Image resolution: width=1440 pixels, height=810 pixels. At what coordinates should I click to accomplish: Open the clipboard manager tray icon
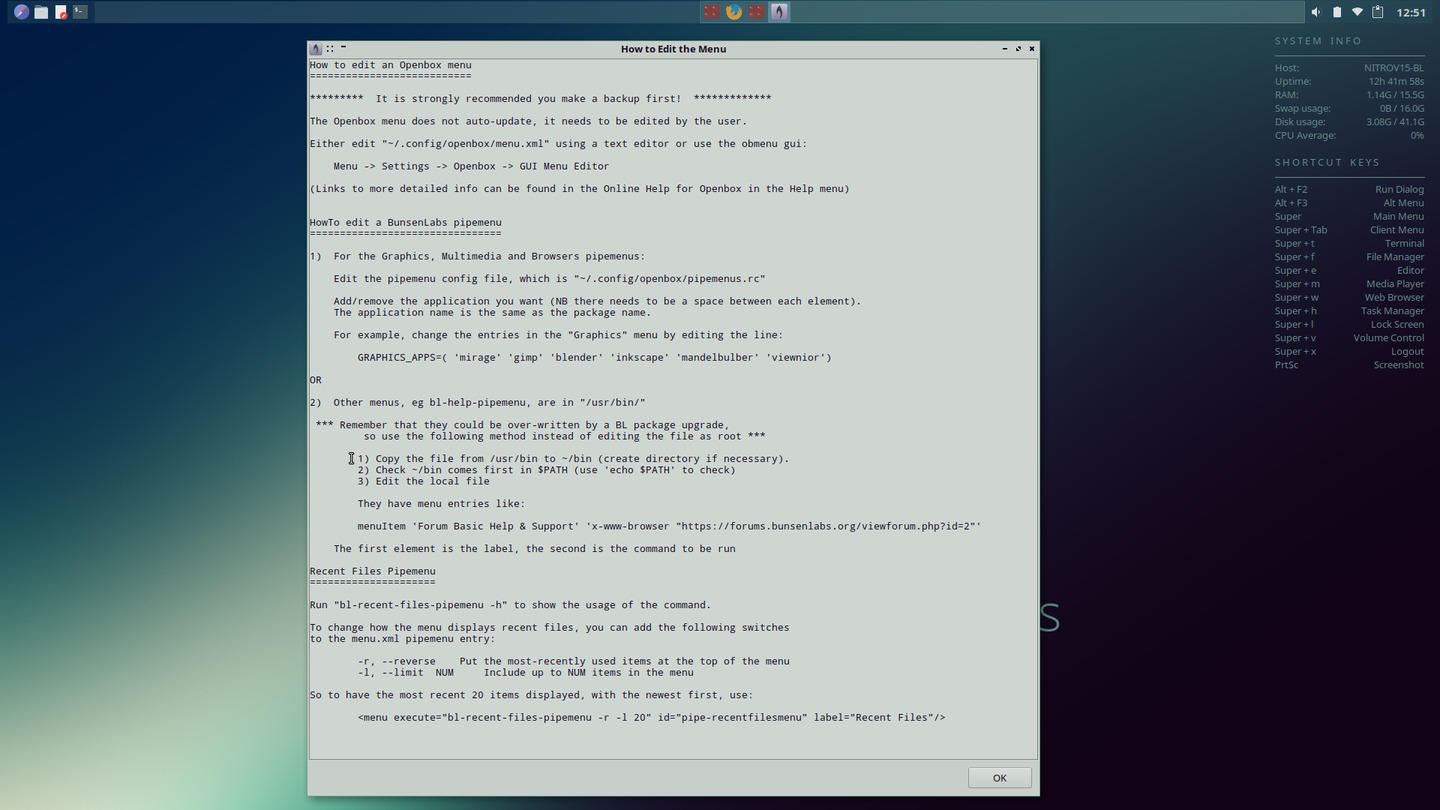pyautogui.click(x=1377, y=12)
